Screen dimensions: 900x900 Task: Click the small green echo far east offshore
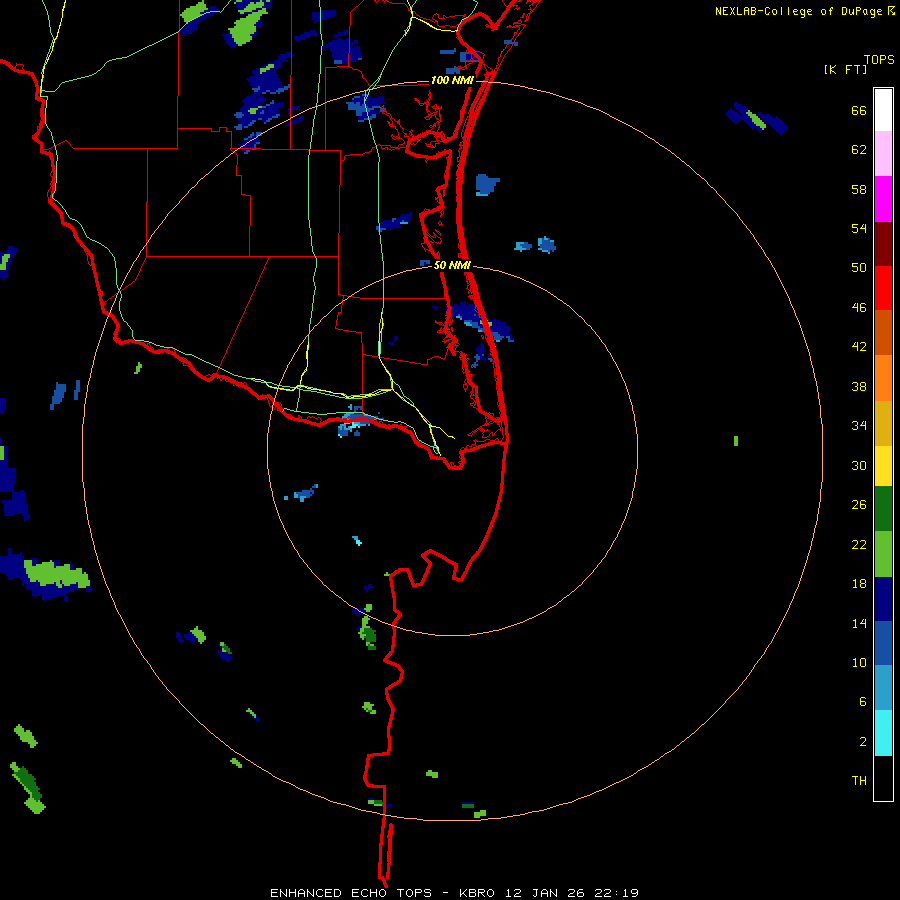(736, 441)
